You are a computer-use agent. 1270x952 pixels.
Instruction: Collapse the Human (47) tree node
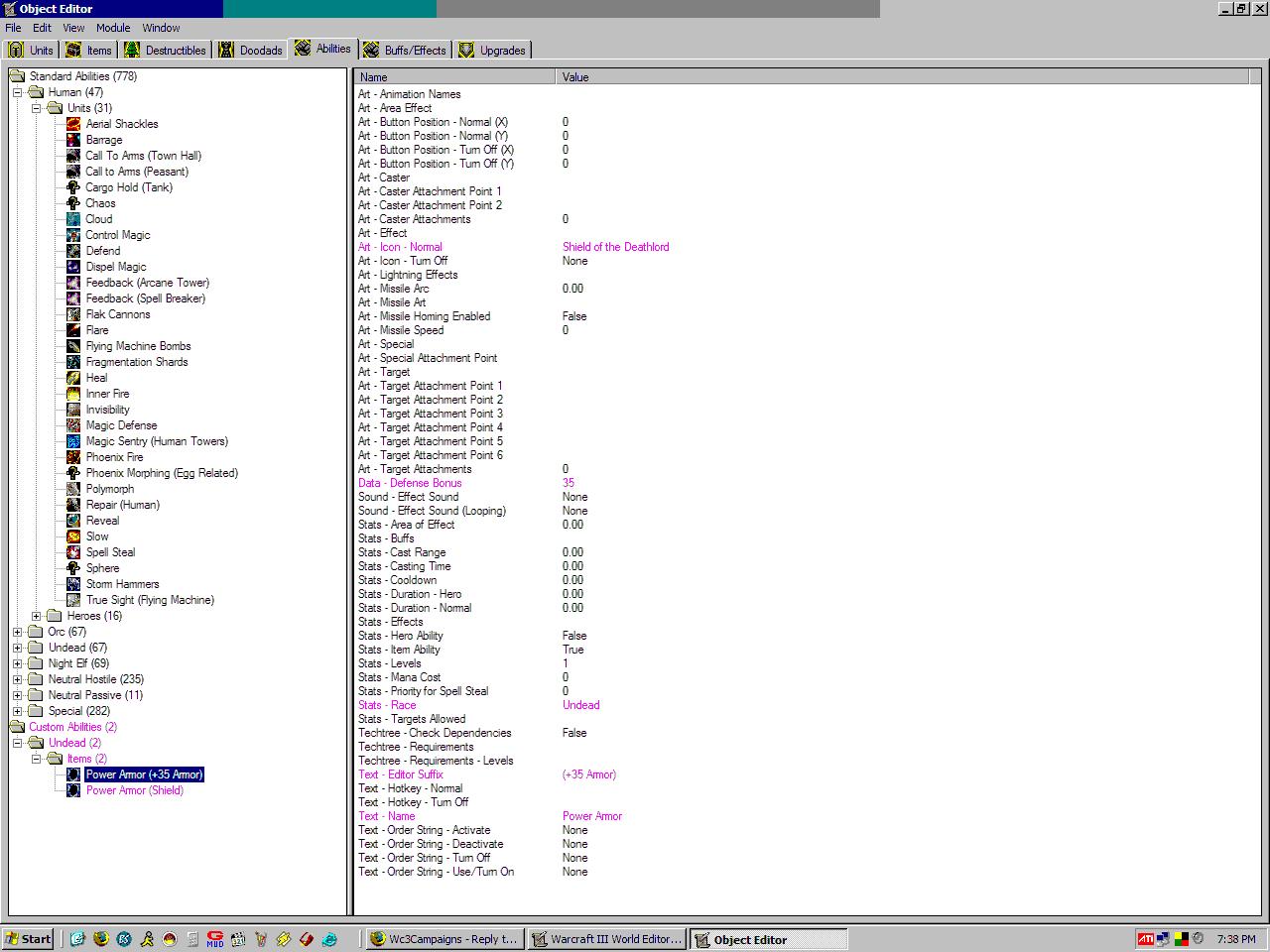coord(18,92)
